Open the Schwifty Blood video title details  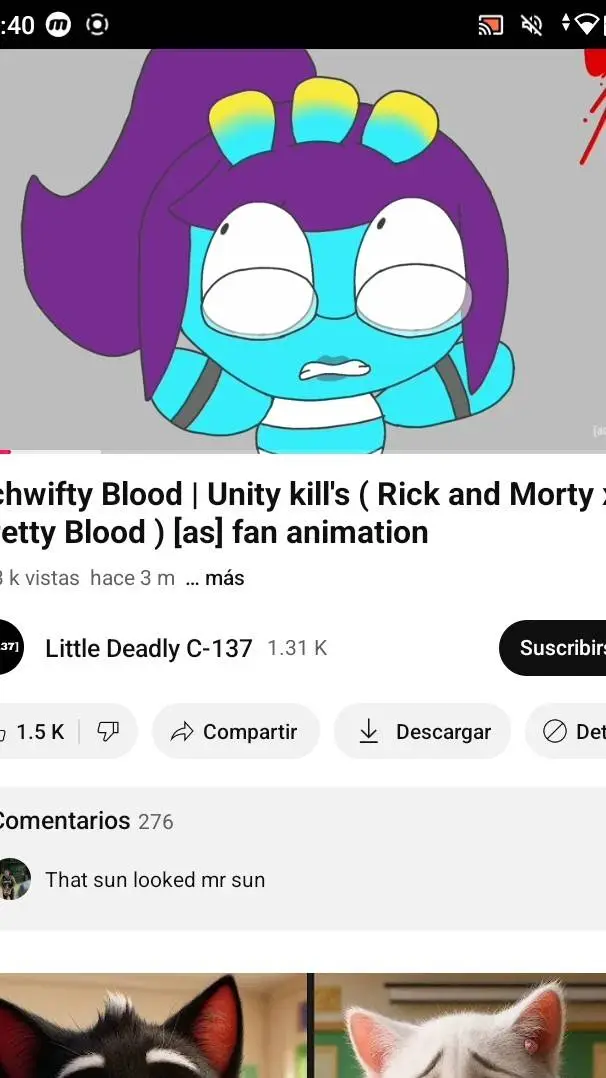click(303, 513)
